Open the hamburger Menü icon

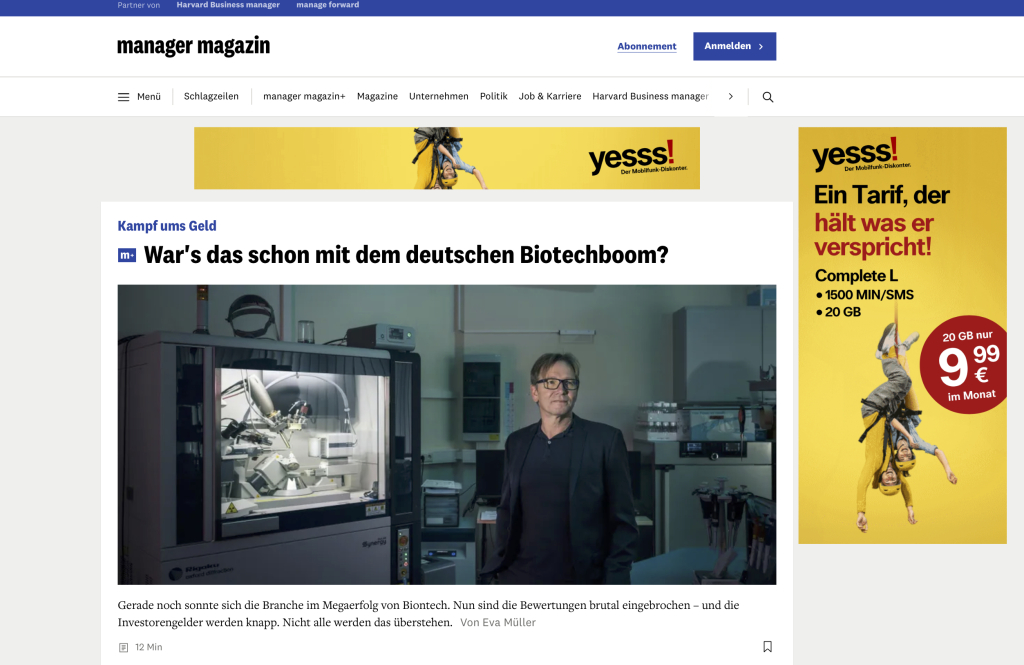click(x=124, y=97)
